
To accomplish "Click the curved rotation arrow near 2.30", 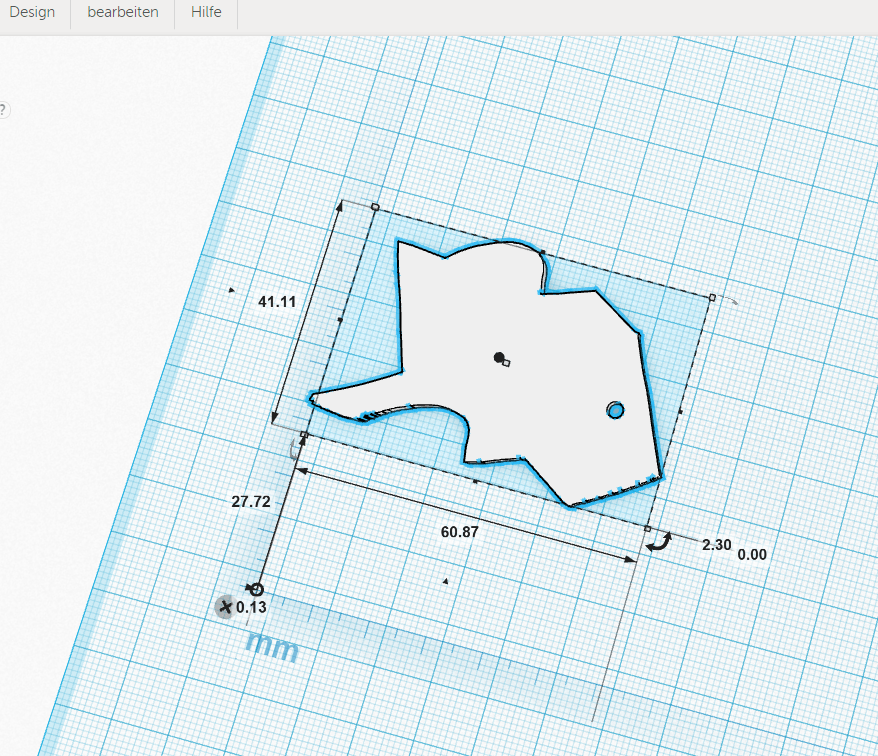I will click(x=658, y=543).
